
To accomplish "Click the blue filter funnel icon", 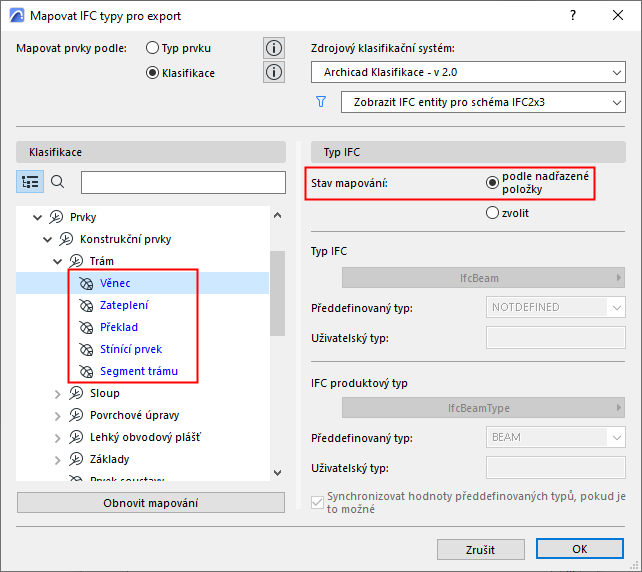I will coord(321,102).
